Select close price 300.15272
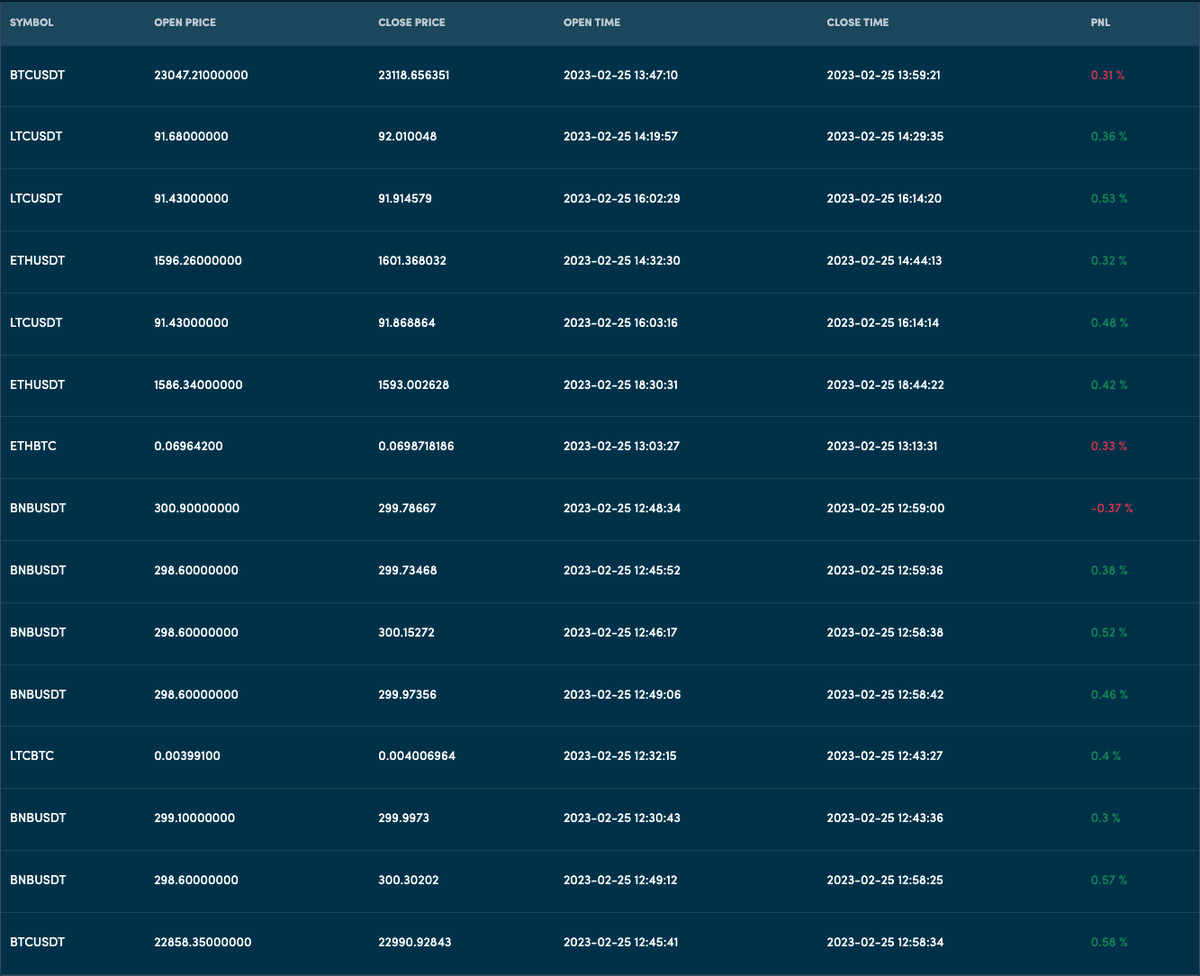The image size is (1200, 976). tap(407, 632)
